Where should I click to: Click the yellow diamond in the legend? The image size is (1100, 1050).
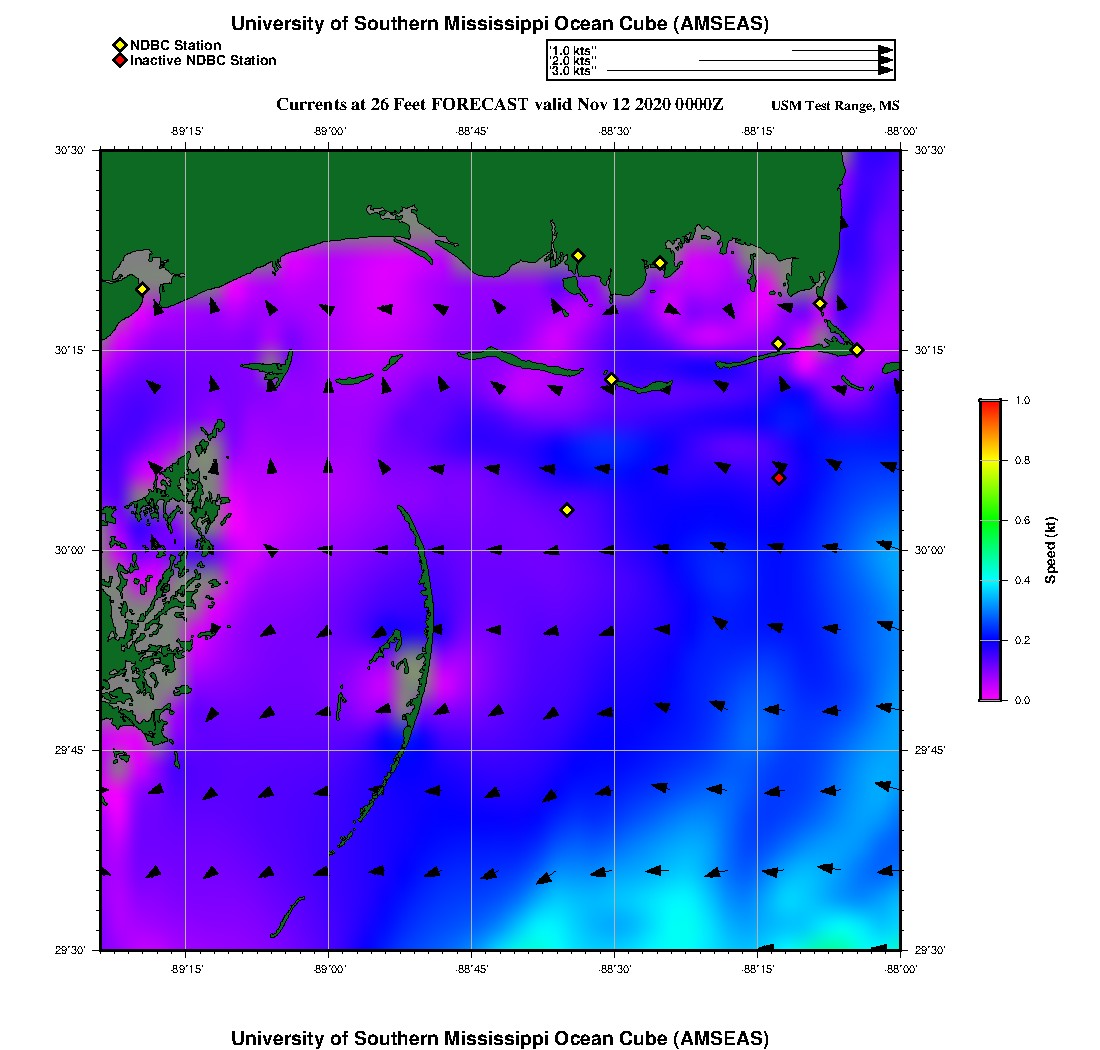pyautogui.click(x=119, y=45)
